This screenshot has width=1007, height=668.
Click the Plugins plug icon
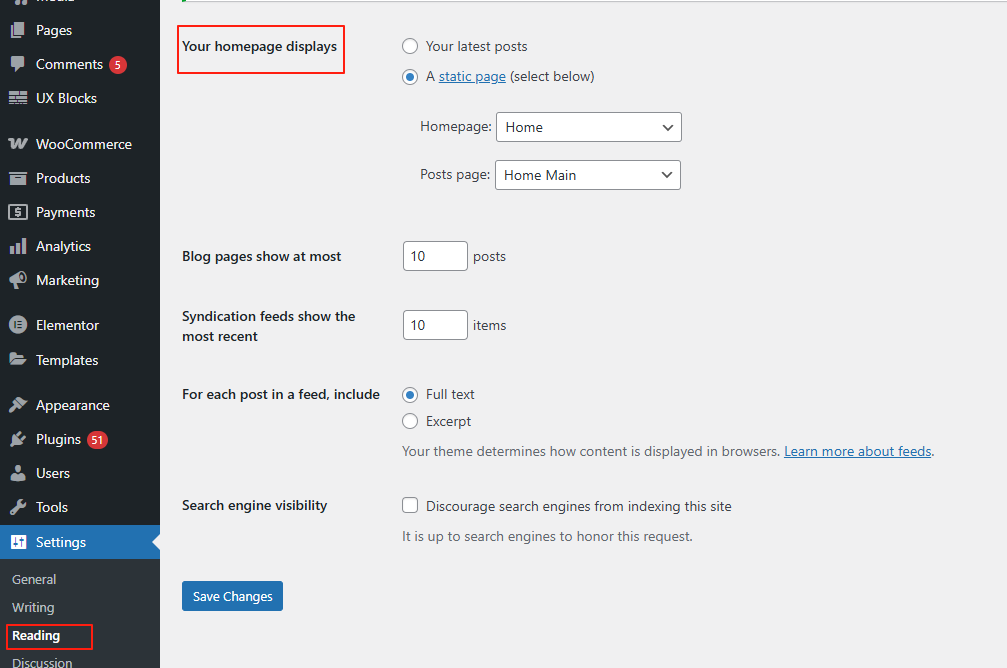point(18,439)
